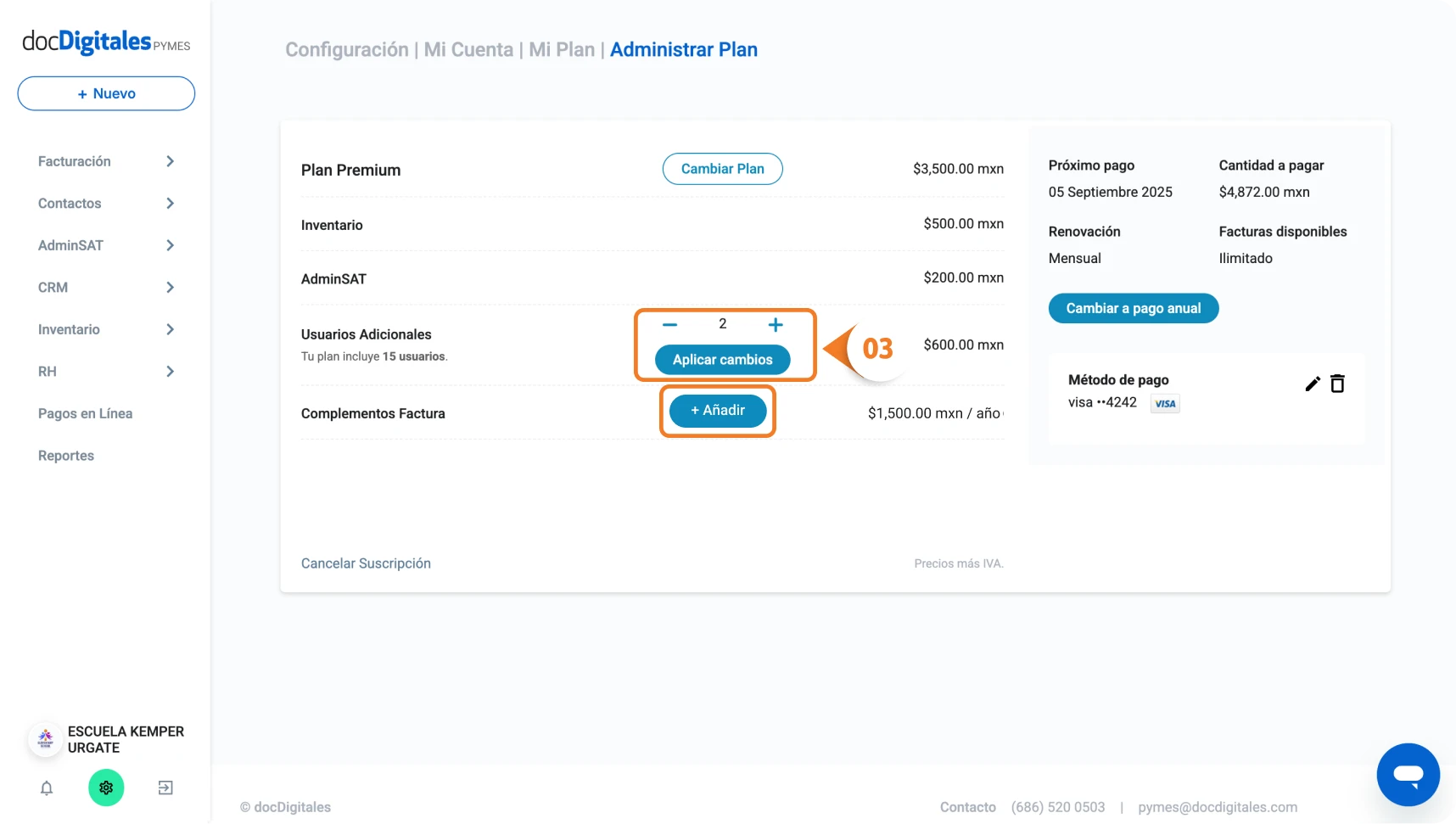Click the Cambiar Plan button

click(x=723, y=169)
